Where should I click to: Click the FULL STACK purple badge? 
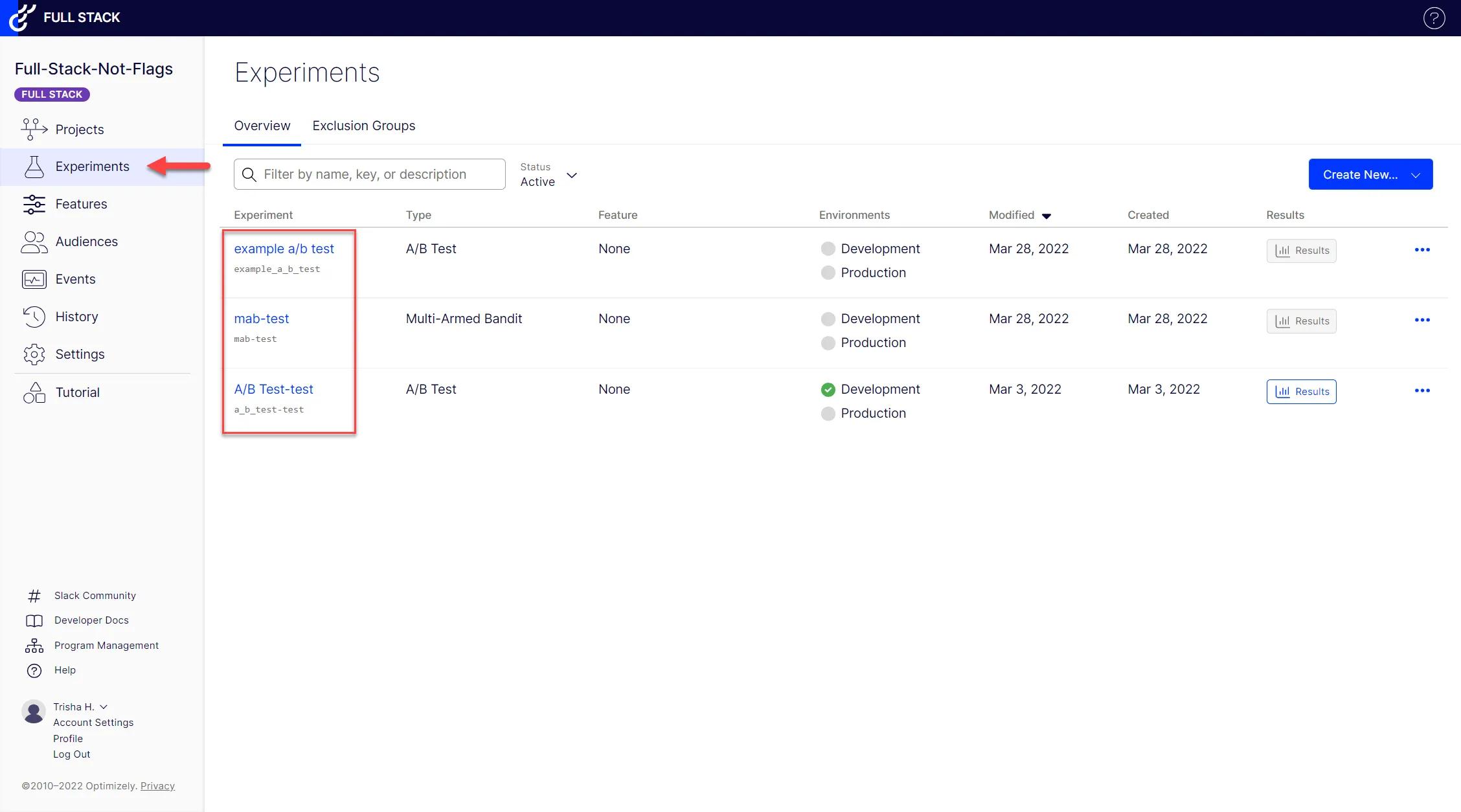[52, 95]
